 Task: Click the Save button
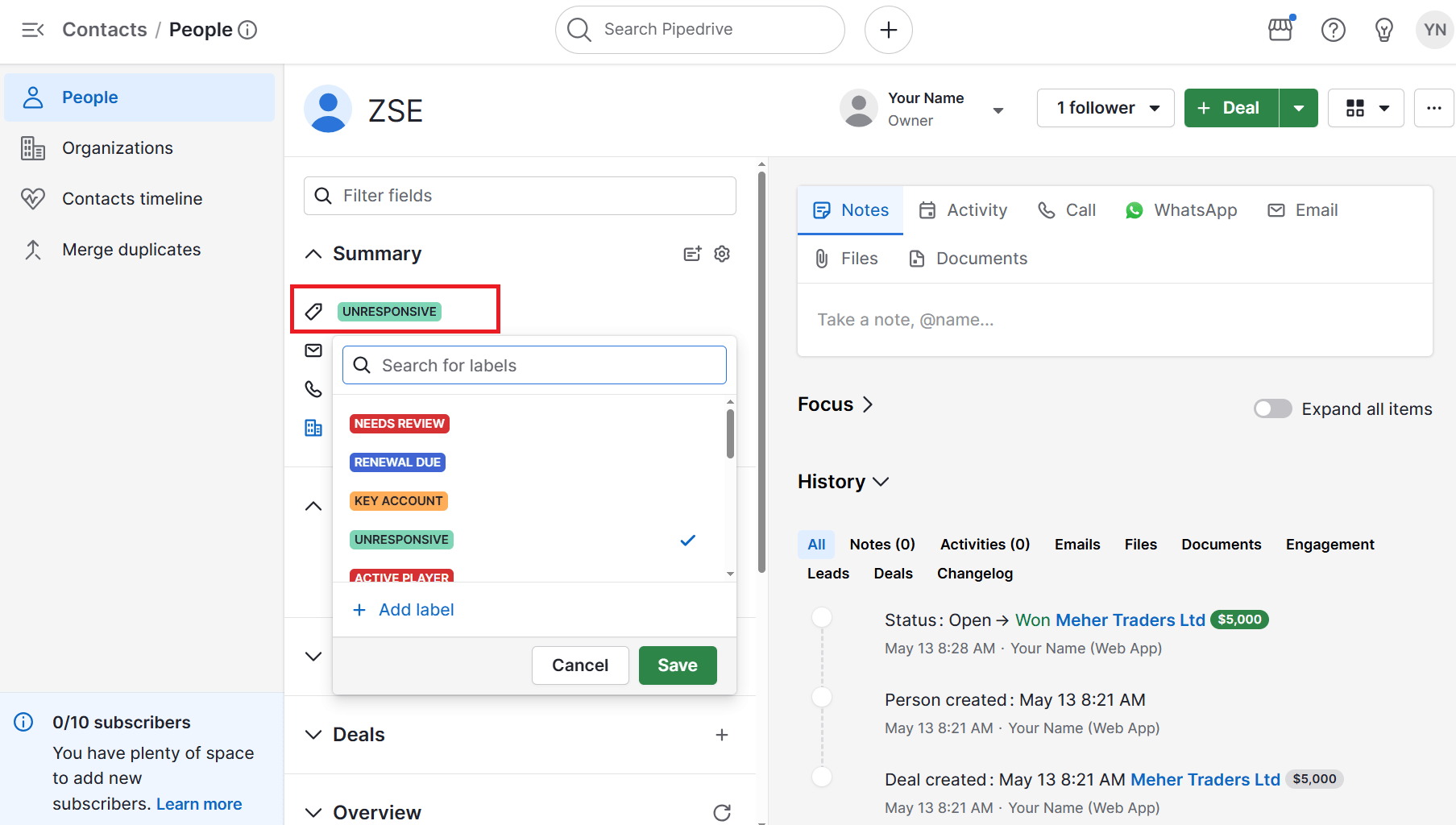tap(678, 665)
